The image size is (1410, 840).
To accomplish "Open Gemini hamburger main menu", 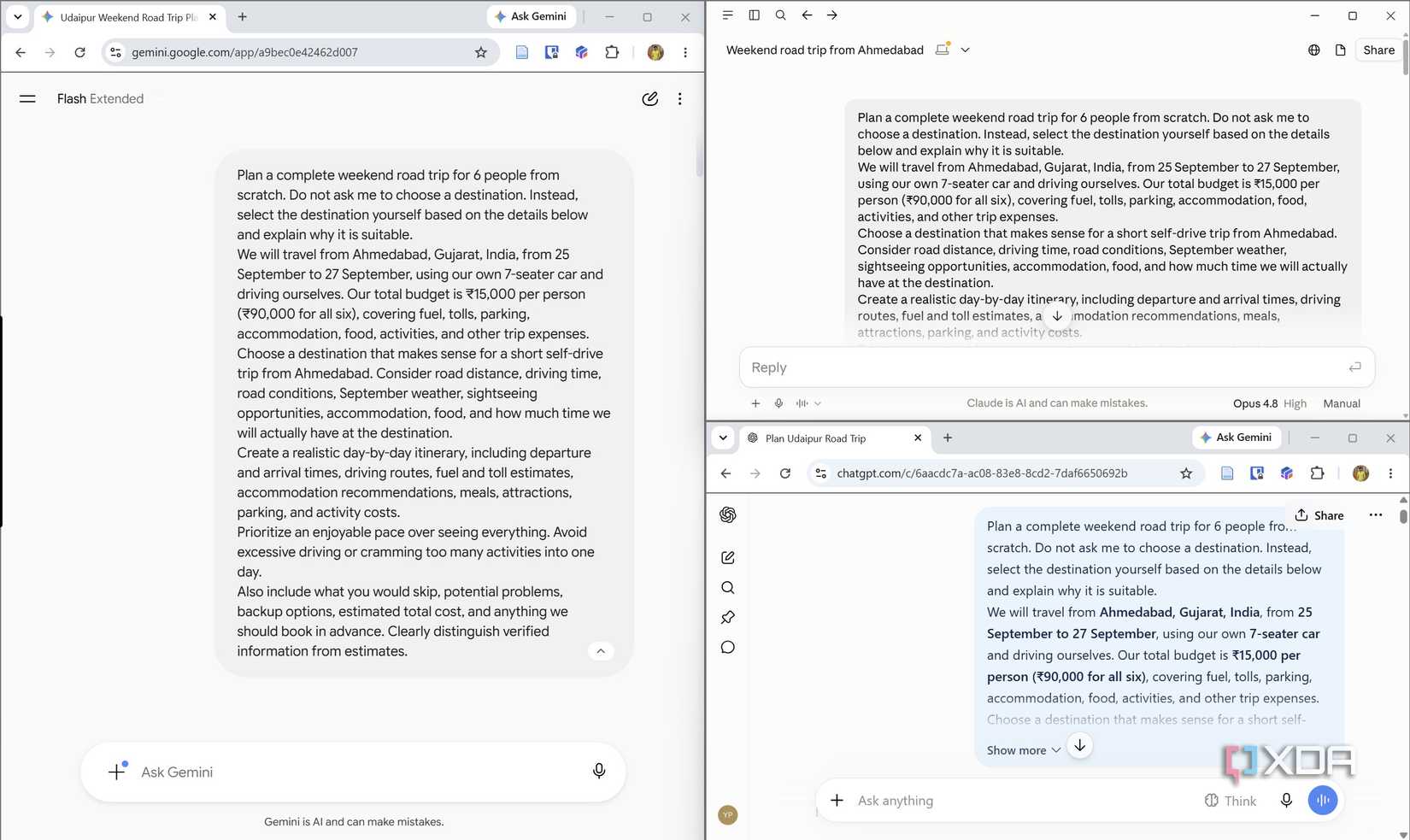I will 27,99.
